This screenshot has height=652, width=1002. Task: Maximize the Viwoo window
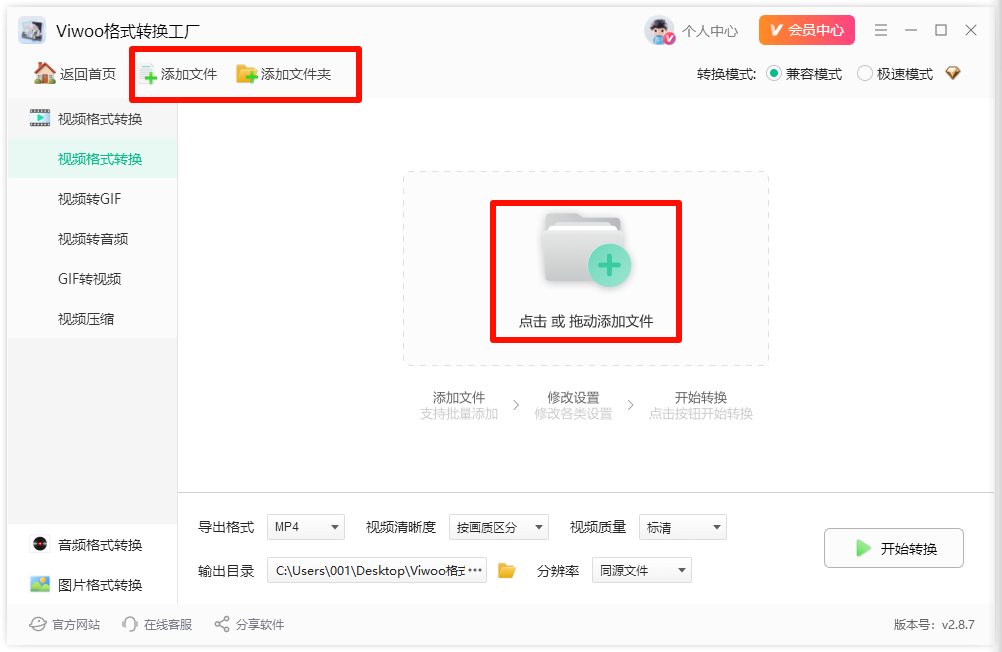tap(941, 30)
